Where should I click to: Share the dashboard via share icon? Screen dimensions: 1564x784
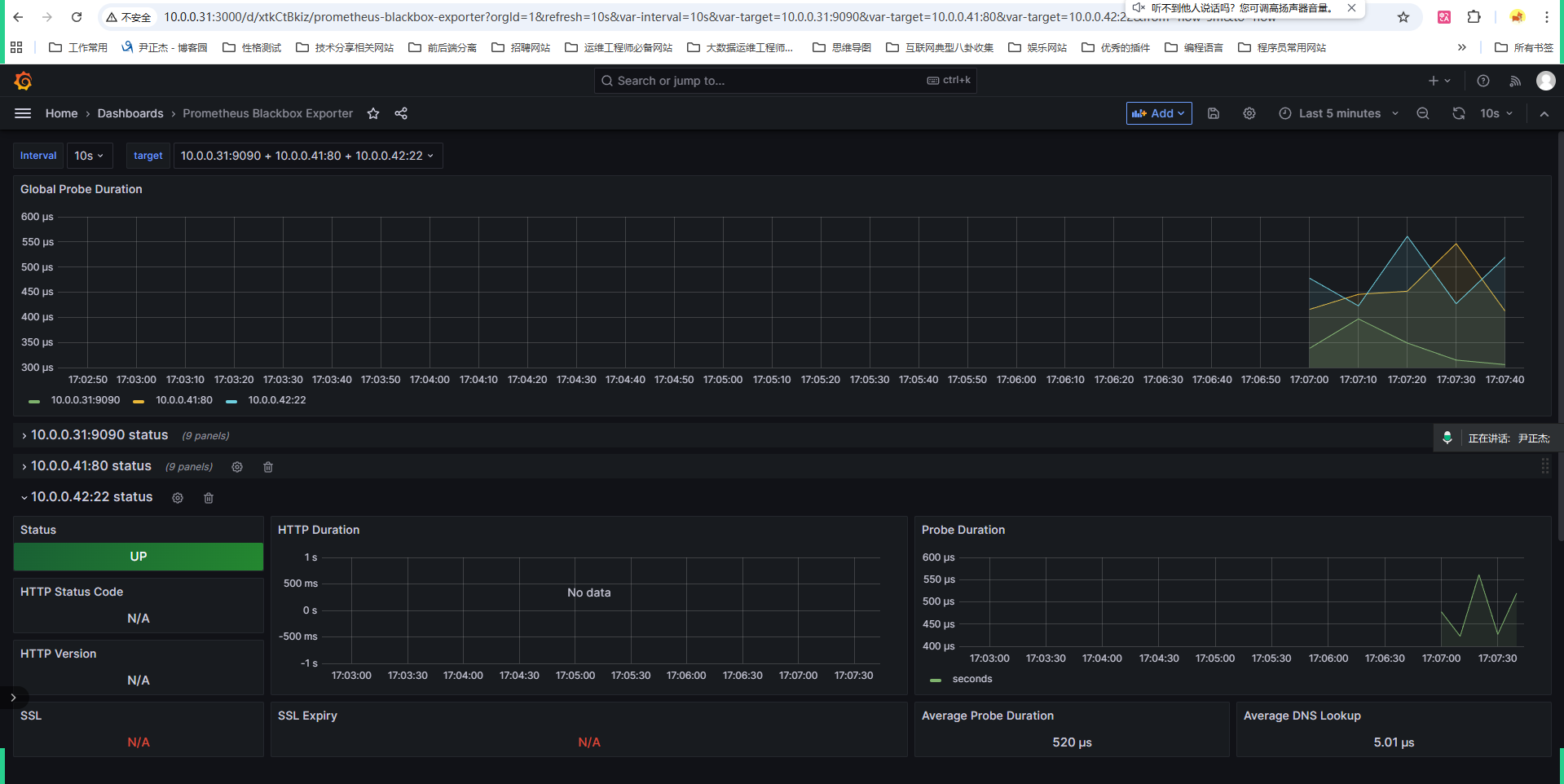401,113
